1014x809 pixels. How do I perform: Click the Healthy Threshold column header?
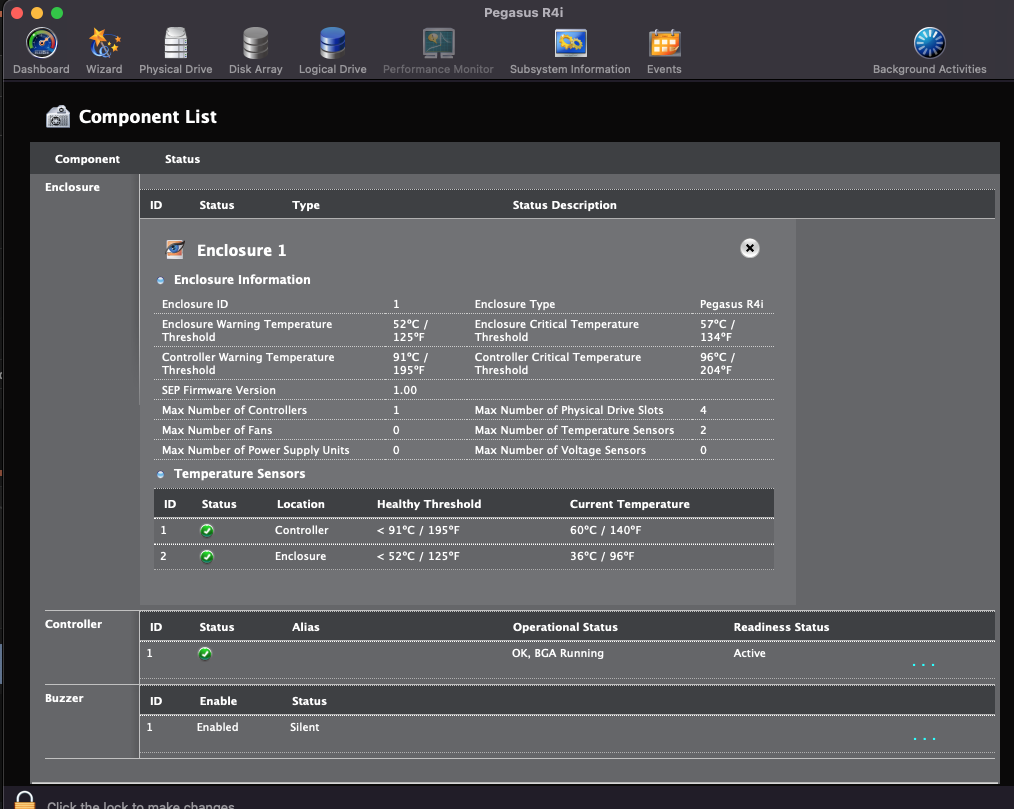click(x=429, y=504)
